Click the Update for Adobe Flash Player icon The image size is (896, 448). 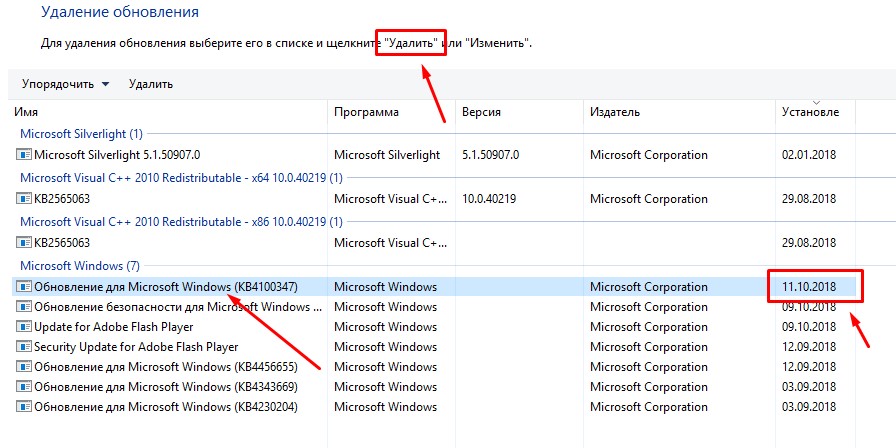point(25,327)
